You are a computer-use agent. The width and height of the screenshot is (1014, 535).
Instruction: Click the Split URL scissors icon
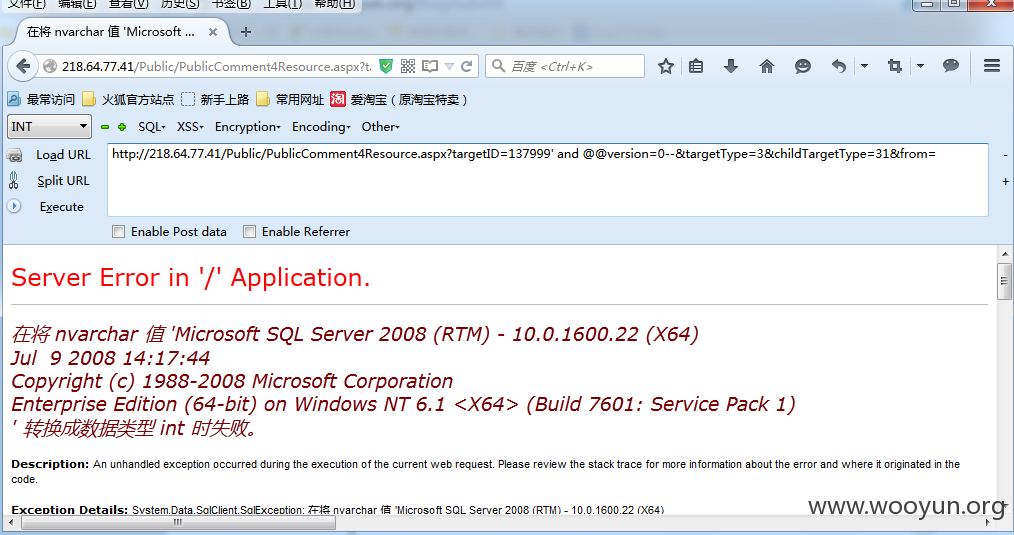point(14,180)
